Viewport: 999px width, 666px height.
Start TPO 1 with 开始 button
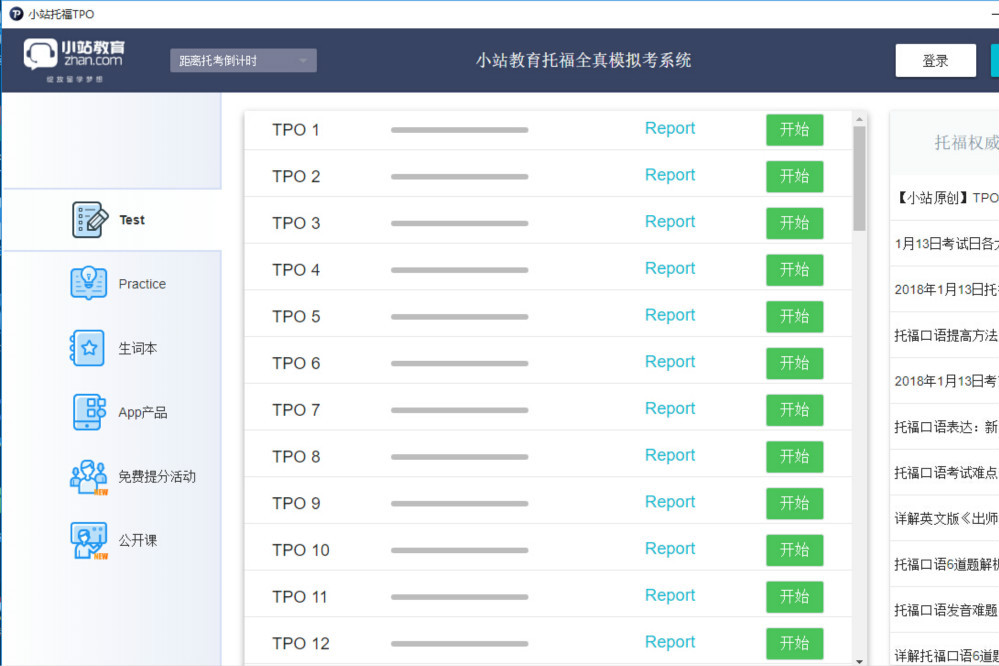(794, 129)
